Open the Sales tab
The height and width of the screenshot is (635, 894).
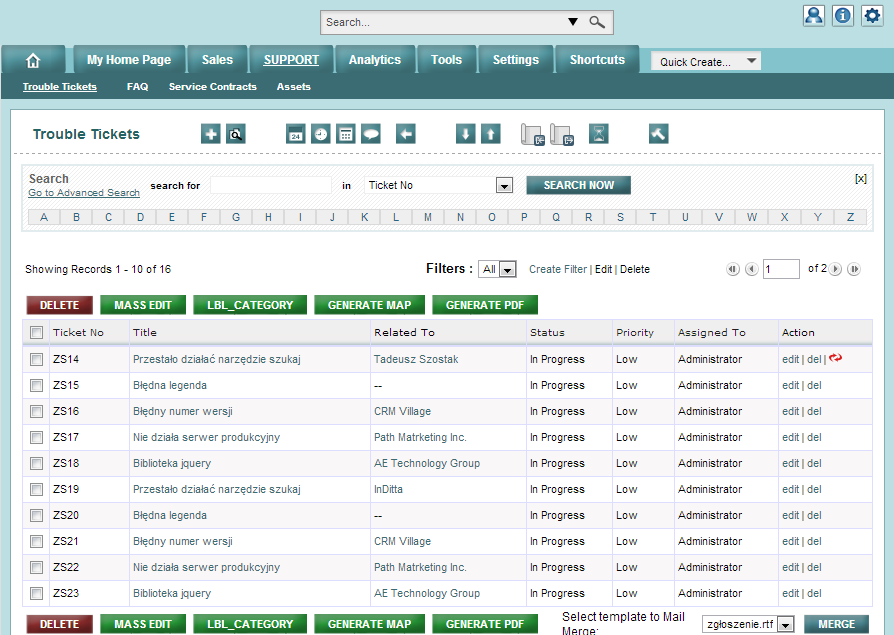coord(217,60)
